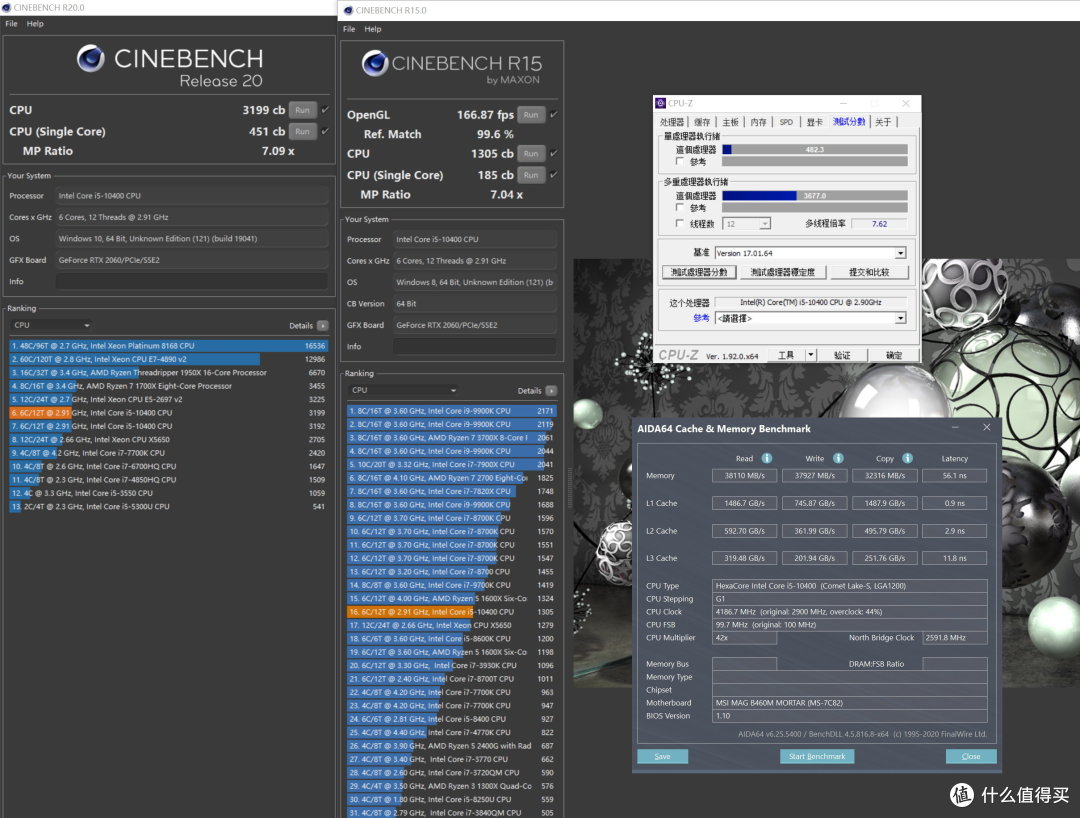Switch to the SPD tab in CPU-Z
Viewport: 1080px width, 818px height.
point(786,122)
